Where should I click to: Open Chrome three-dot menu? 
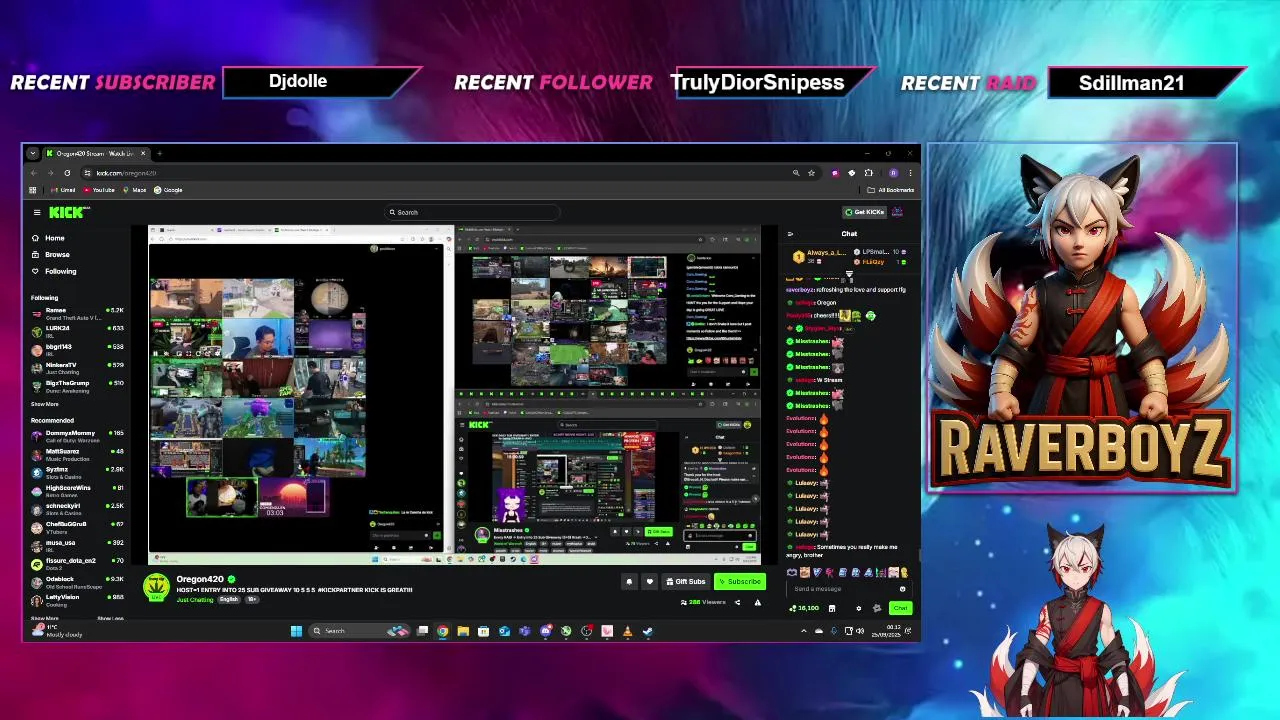[910, 173]
